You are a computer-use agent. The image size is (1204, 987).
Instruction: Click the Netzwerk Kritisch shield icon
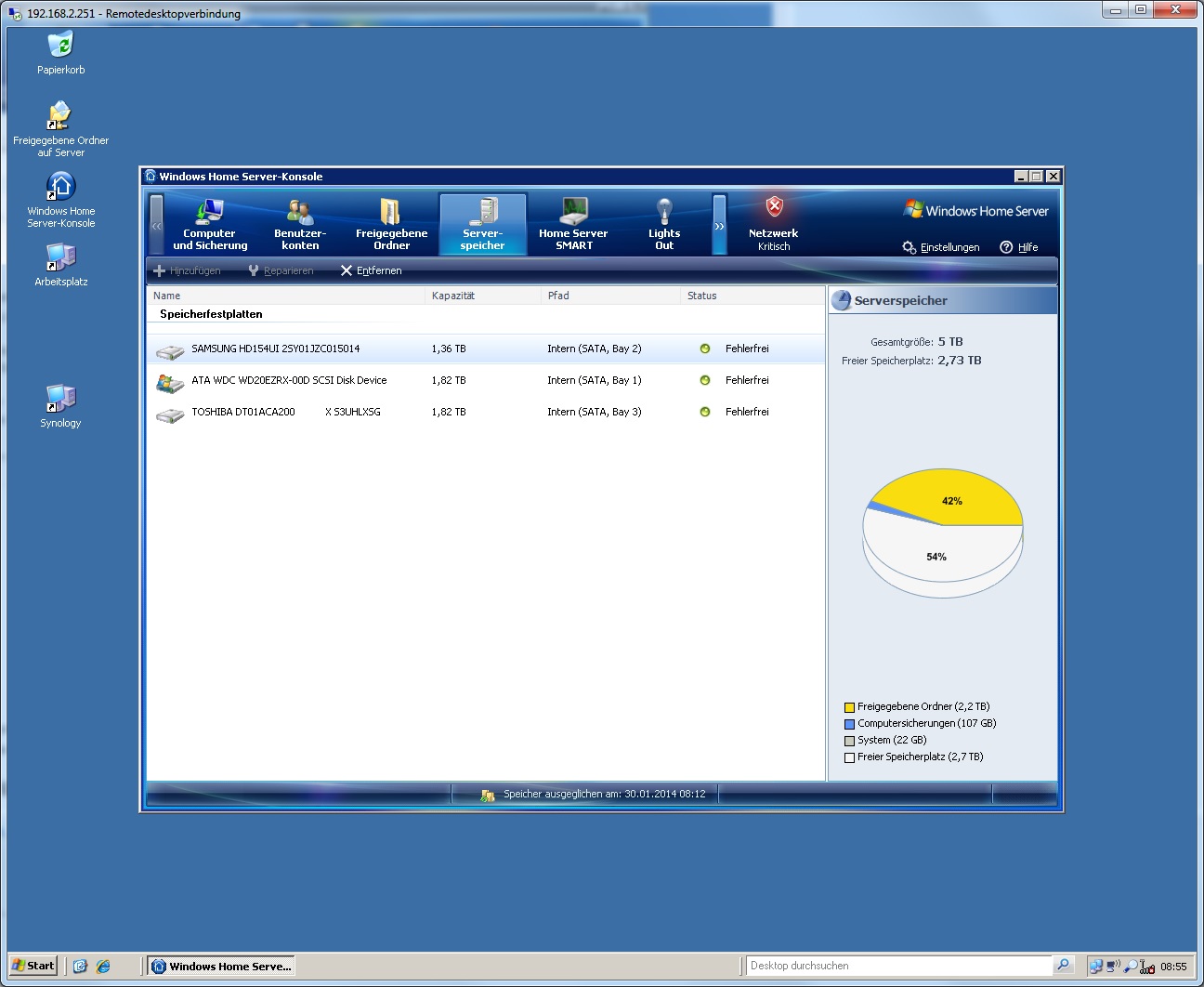(x=774, y=206)
